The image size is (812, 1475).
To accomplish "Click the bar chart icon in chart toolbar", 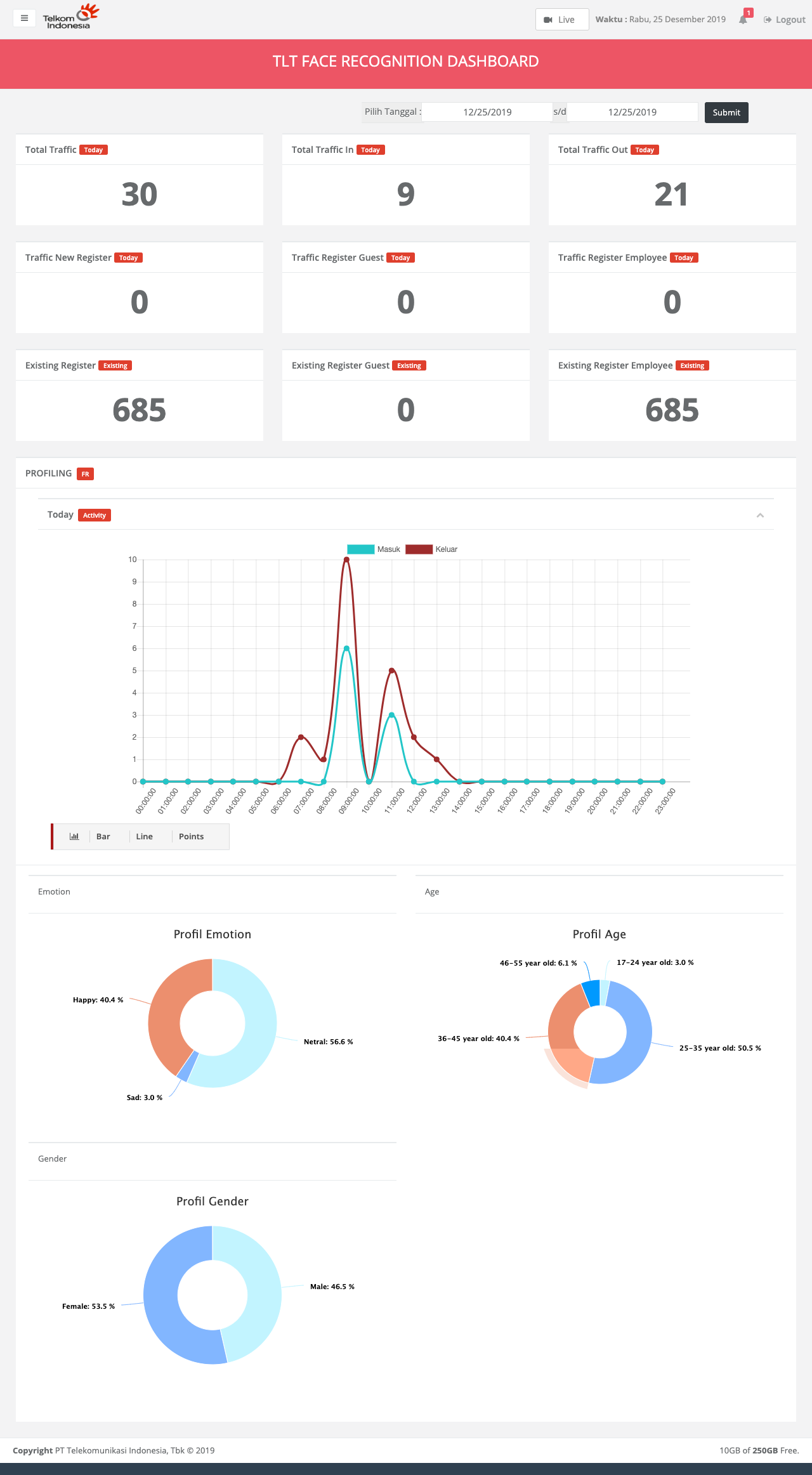I will pyautogui.click(x=74, y=837).
